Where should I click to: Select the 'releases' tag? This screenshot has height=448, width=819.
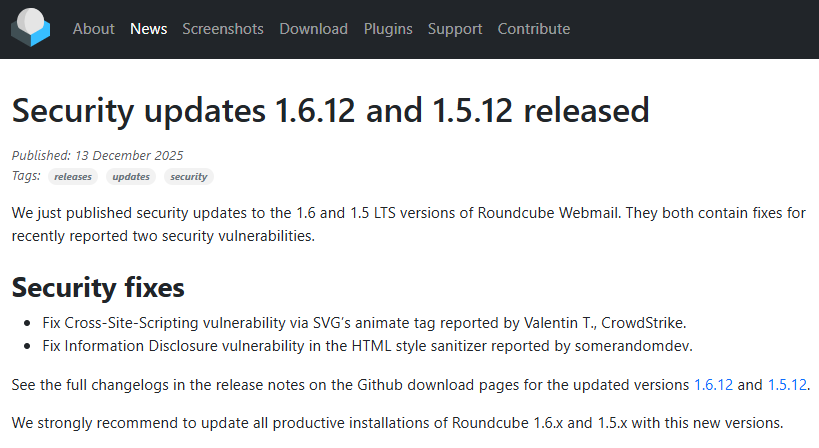73,177
